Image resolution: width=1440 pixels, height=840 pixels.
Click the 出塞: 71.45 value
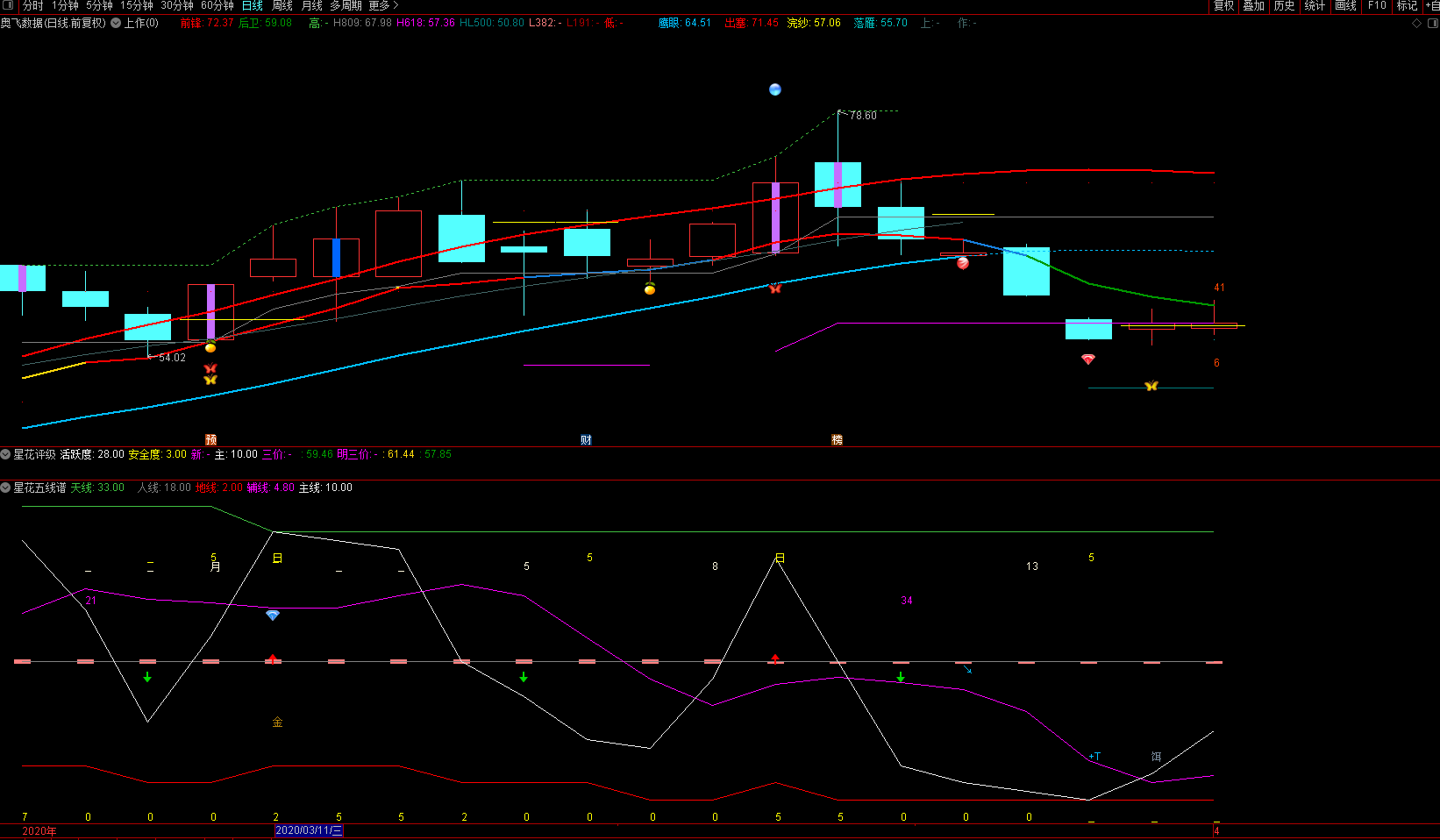(752, 23)
